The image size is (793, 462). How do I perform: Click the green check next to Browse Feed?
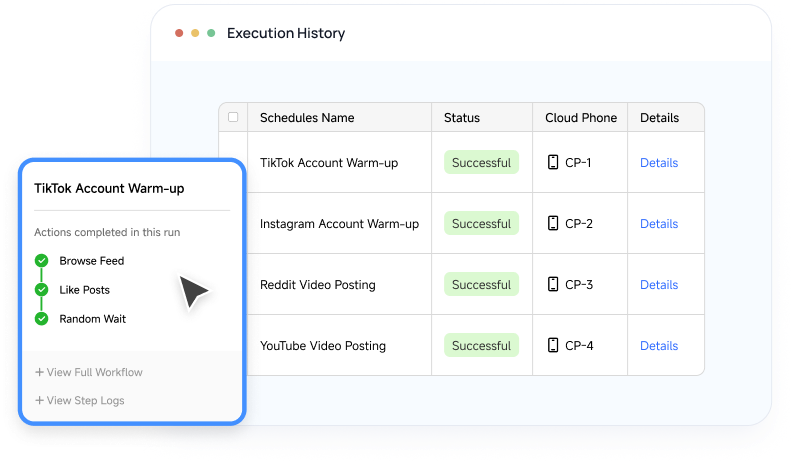click(41, 261)
